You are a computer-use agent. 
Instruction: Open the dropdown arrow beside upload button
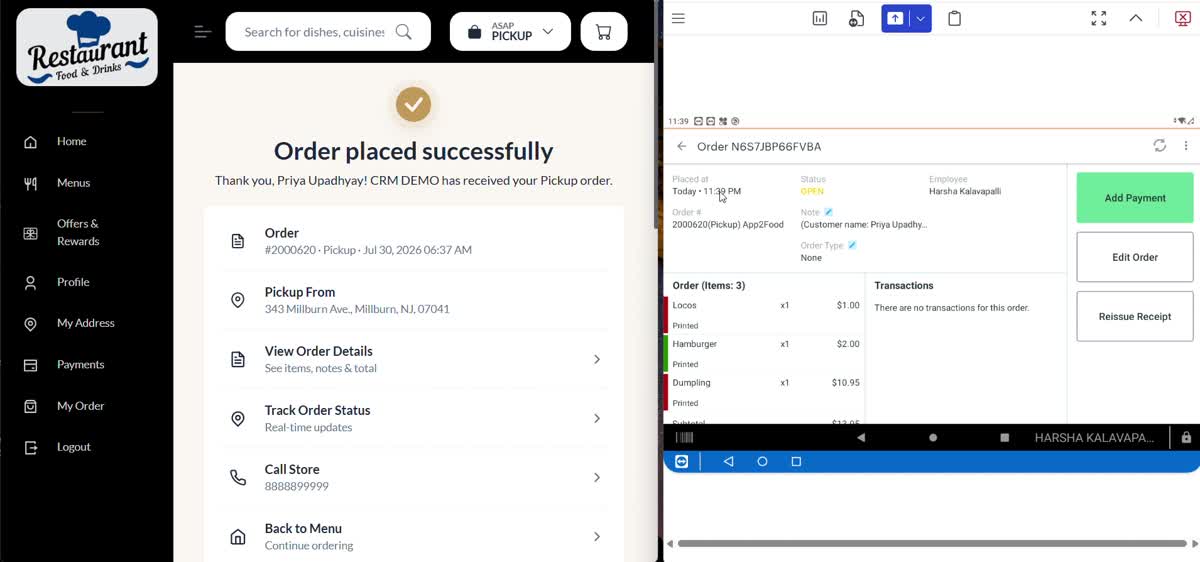click(x=921, y=18)
